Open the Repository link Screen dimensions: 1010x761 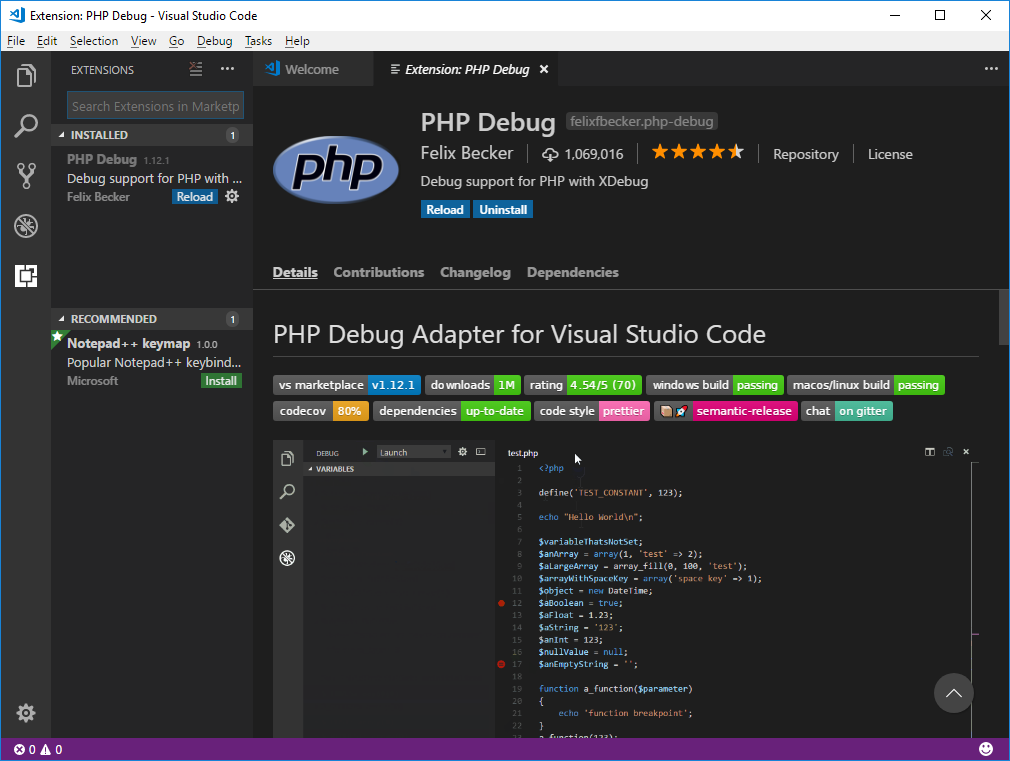(x=806, y=154)
